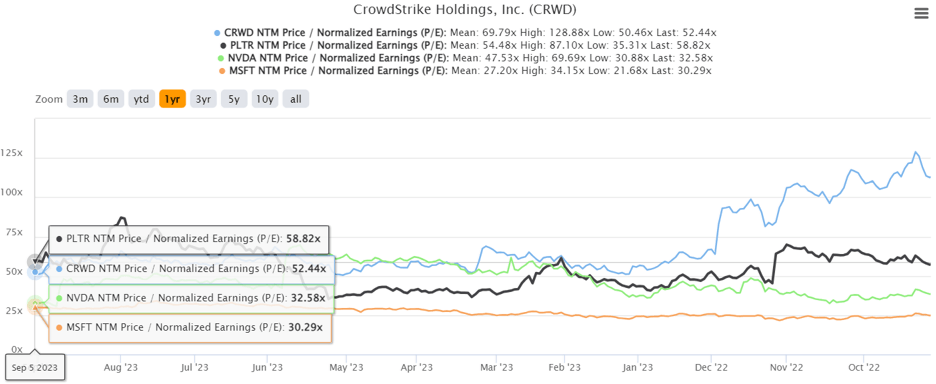Show all data with the all button
The width and height of the screenshot is (936, 384).
[x=296, y=99]
